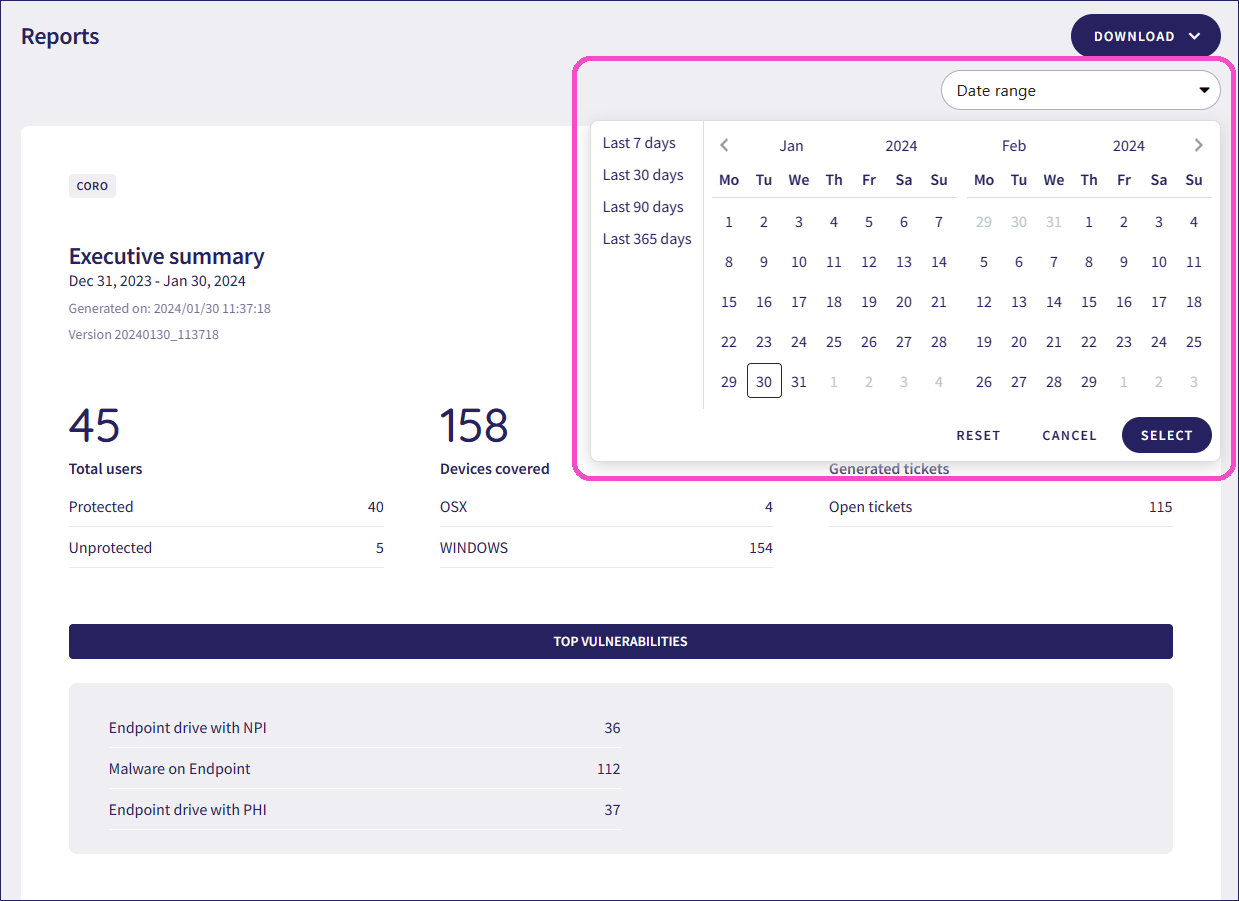Open the DOWNLOAD dropdown menu
The image size is (1239, 901).
(1145, 35)
